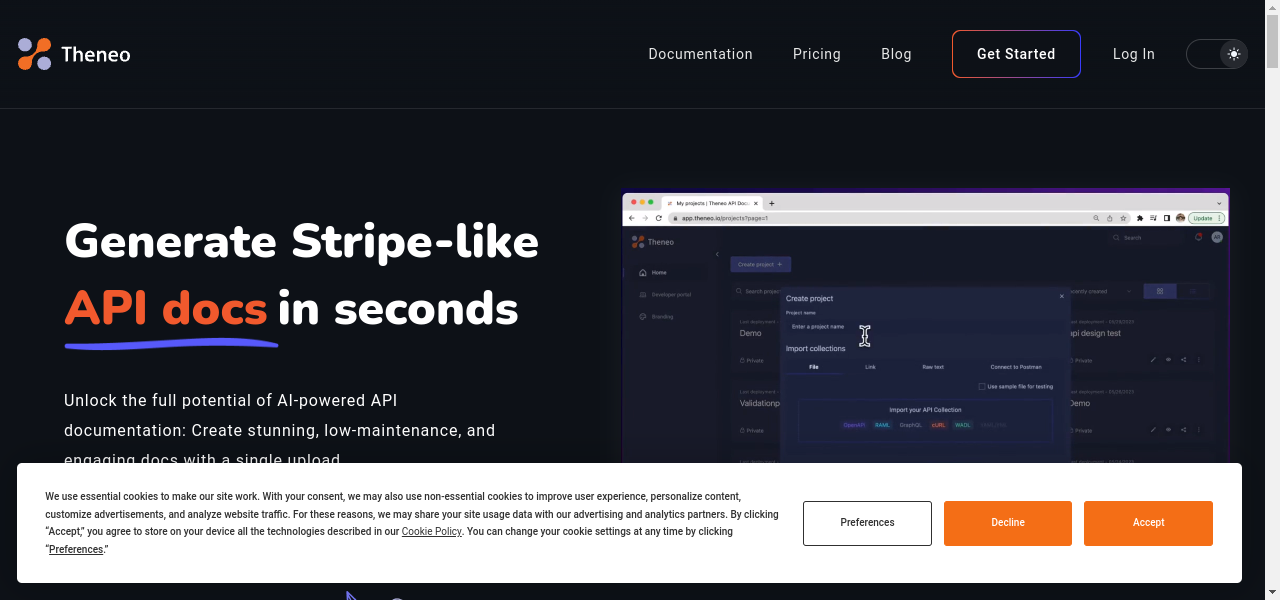
Task: Decline non-essential cookies
Action: (x=1007, y=523)
